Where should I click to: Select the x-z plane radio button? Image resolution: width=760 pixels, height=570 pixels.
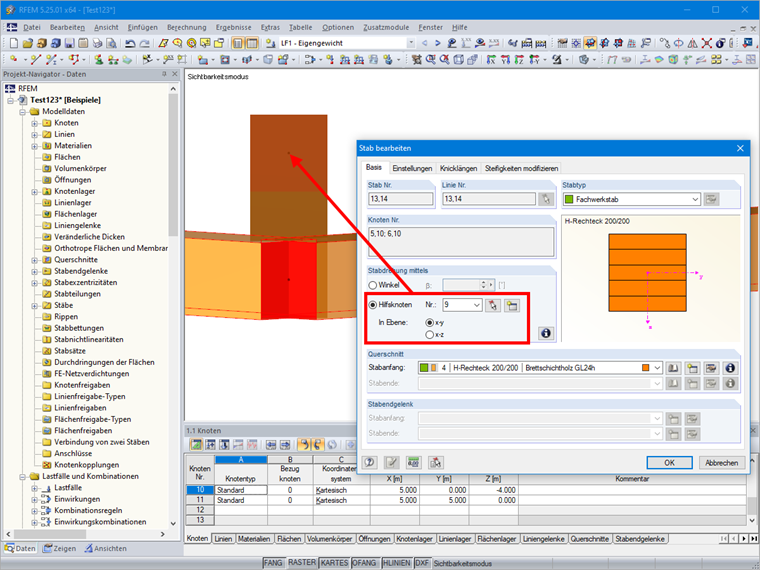pos(429,334)
